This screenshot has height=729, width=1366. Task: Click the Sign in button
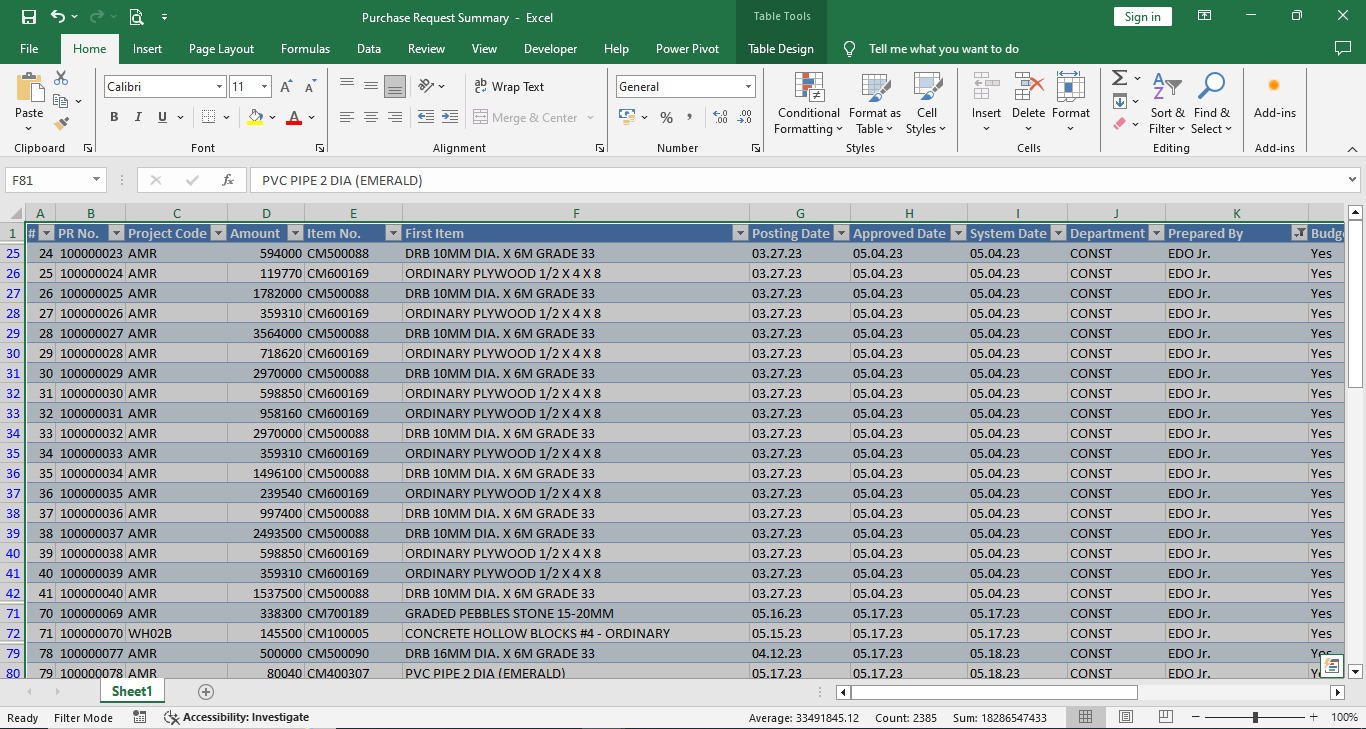point(1142,17)
